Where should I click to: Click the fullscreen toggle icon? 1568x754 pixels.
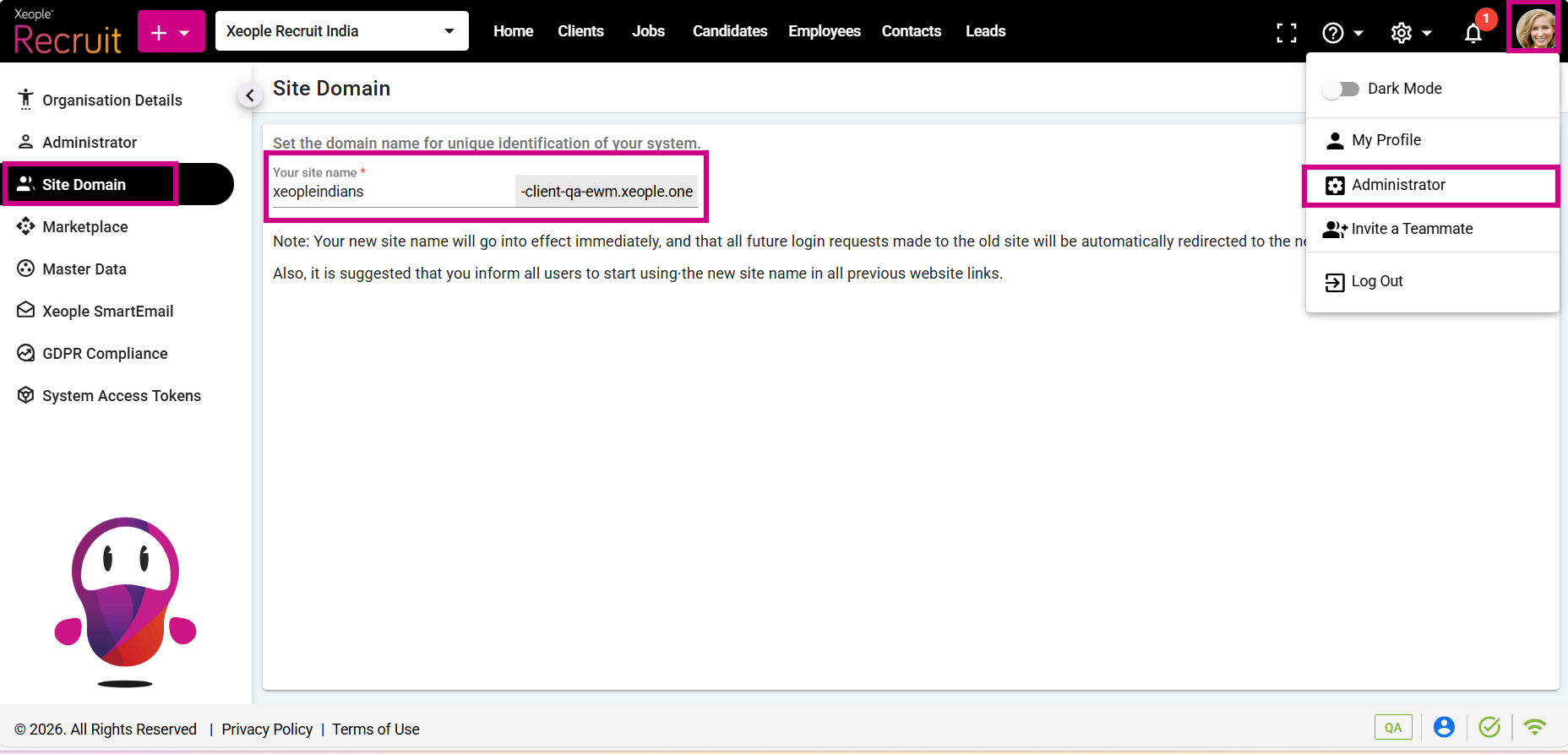(x=1286, y=33)
